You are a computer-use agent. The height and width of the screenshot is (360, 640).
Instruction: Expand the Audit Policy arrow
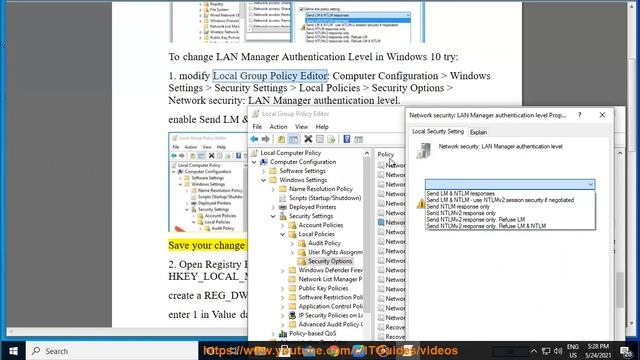click(292, 243)
